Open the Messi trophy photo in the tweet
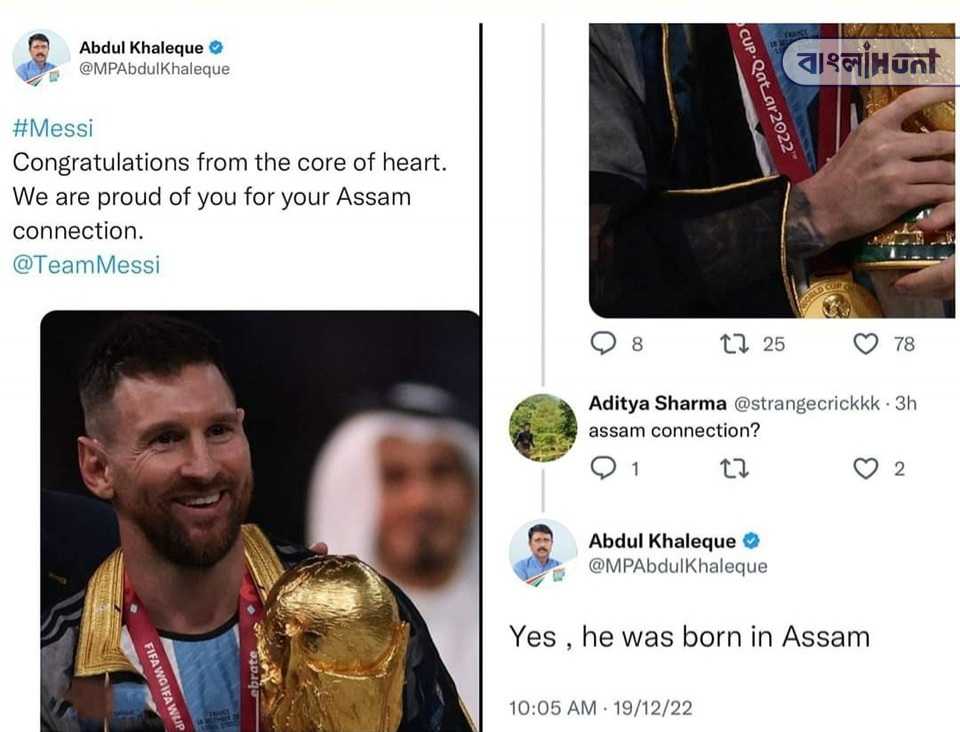The image size is (960, 732). pyautogui.click(x=260, y=521)
